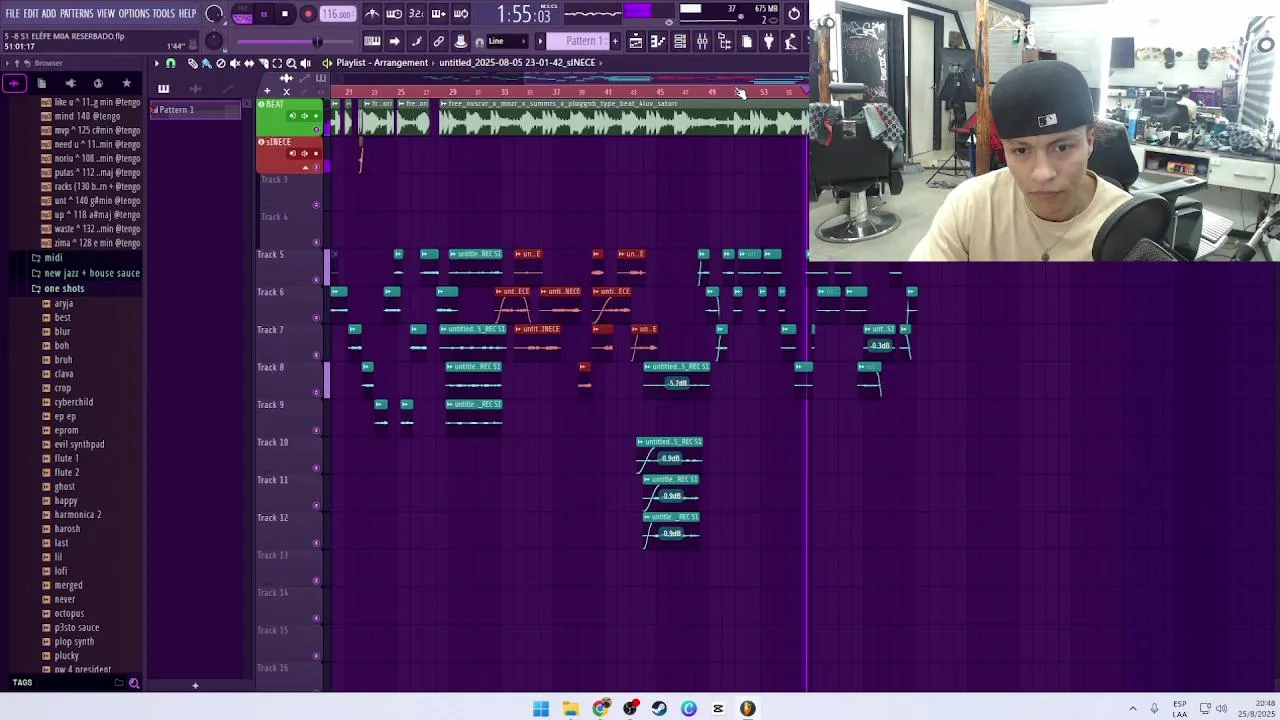Select the slip tool in Playlist

point(249,63)
